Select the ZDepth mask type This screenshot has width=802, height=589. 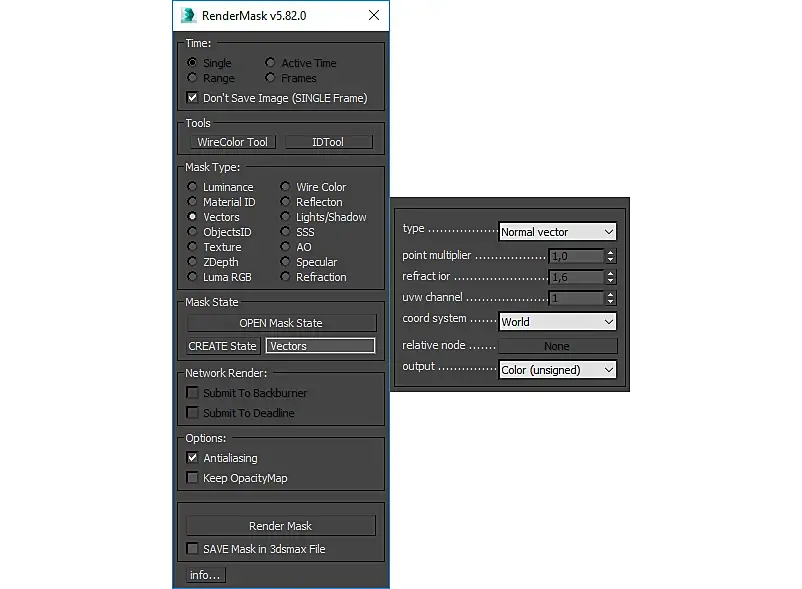(192, 262)
